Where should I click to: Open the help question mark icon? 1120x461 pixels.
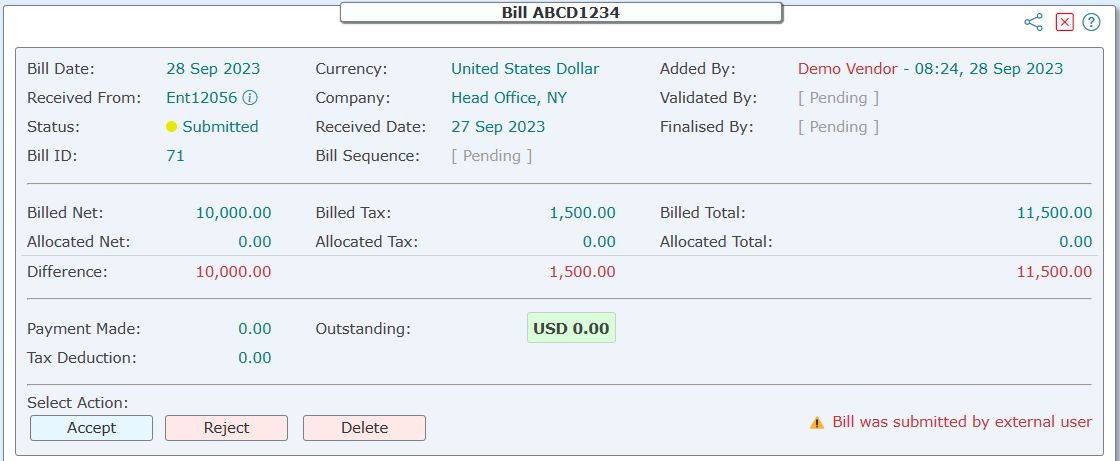coord(1091,23)
